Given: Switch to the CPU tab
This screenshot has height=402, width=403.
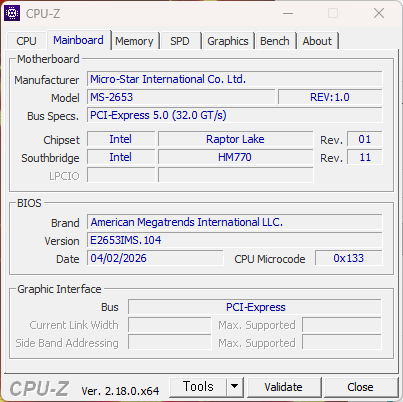Looking at the screenshot, I should coord(26,41).
